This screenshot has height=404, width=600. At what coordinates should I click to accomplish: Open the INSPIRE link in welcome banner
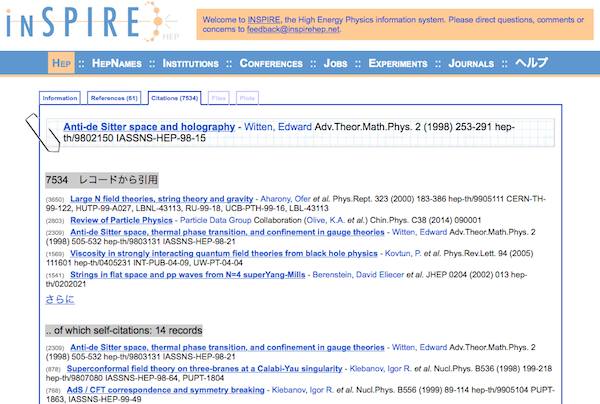[264, 20]
